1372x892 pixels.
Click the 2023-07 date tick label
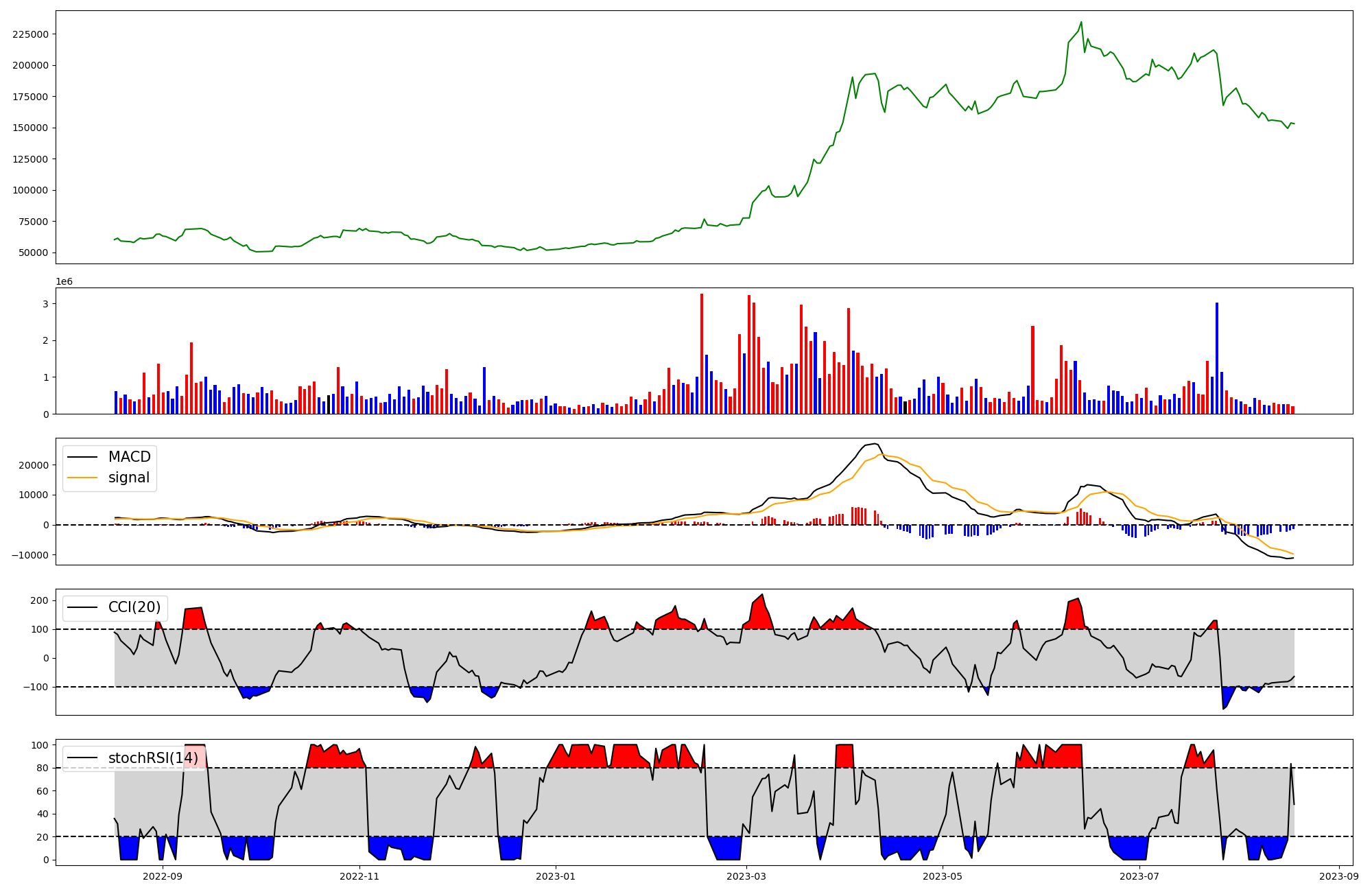point(1139,876)
